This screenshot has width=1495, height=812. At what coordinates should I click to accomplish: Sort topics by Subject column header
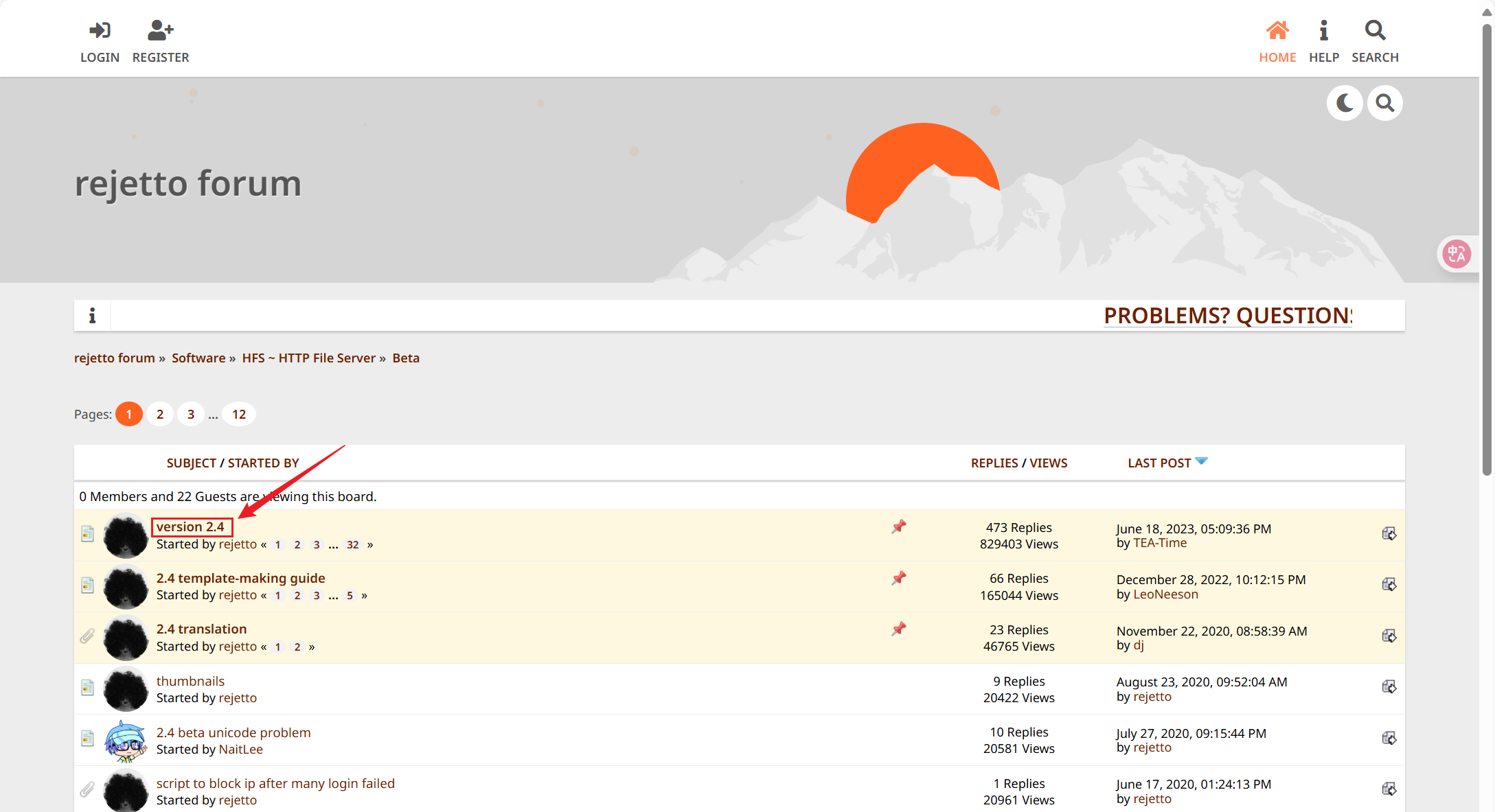[x=191, y=463]
